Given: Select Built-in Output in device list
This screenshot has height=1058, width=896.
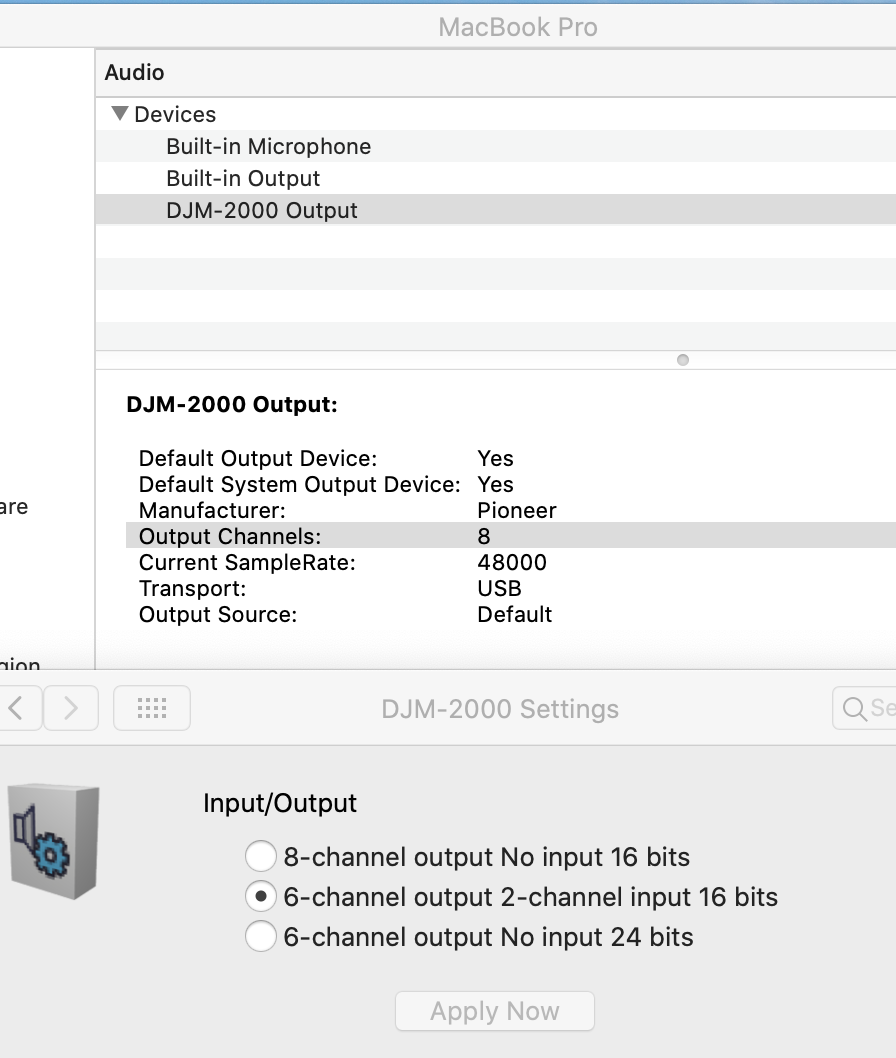Looking at the screenshot, I should [x=496, y=178].
